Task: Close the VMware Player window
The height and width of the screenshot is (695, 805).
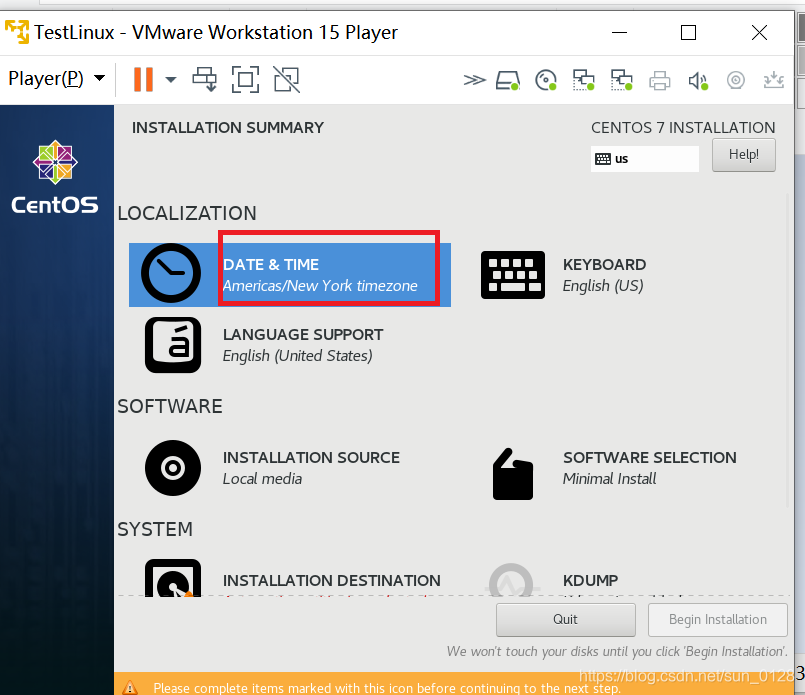Action: (x=759, y=32)
